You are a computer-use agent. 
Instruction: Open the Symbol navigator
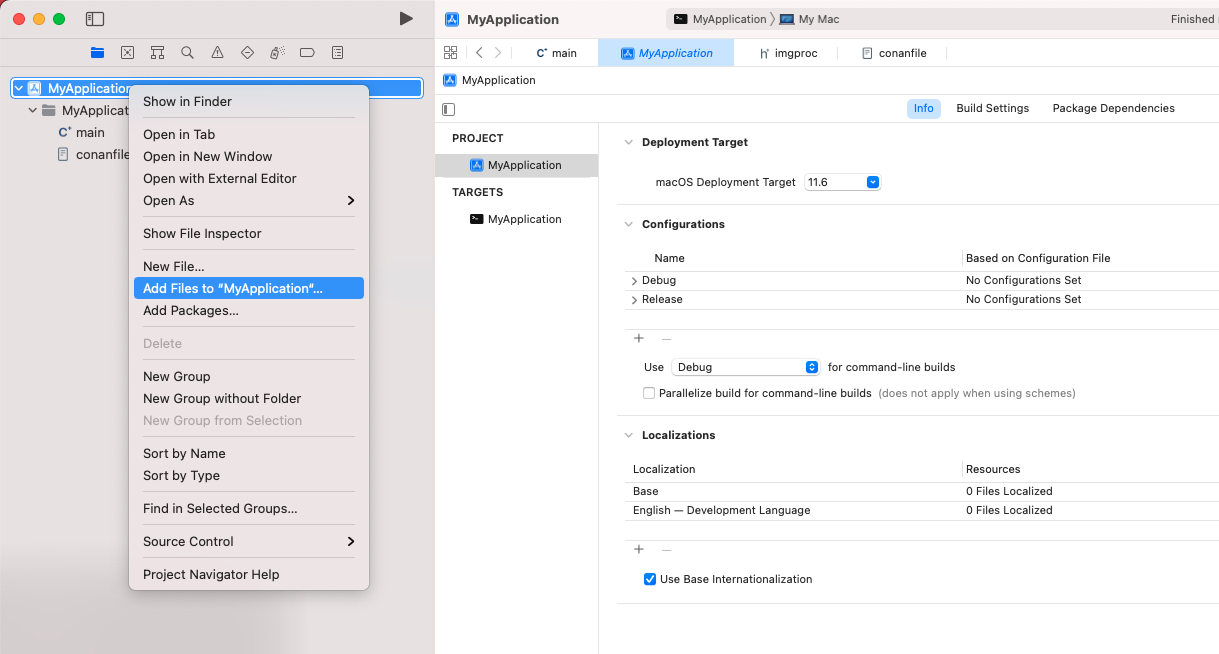(157, 52)
